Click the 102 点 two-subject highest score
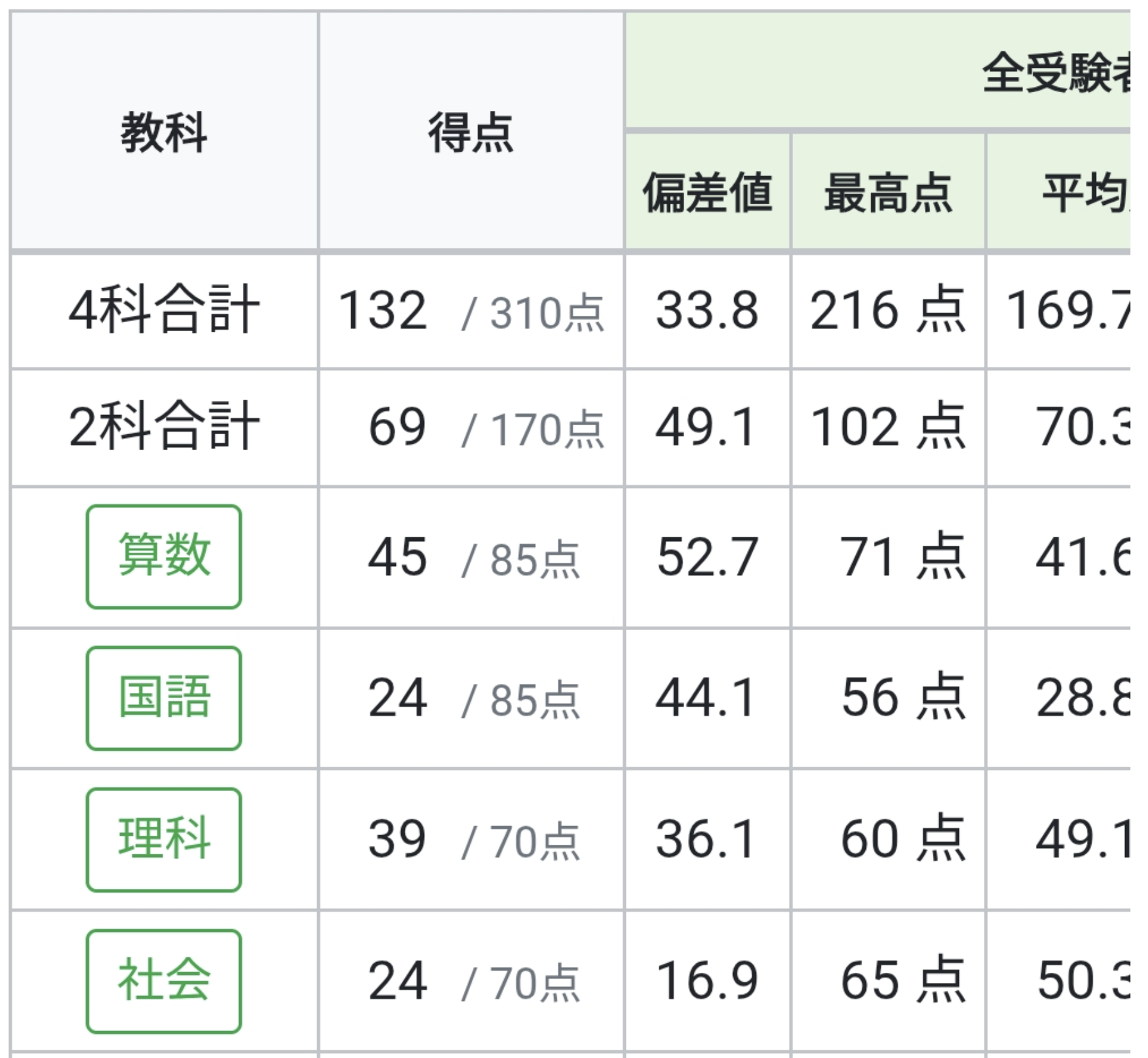This screenshot has height=1058, width=1148. 888,427
